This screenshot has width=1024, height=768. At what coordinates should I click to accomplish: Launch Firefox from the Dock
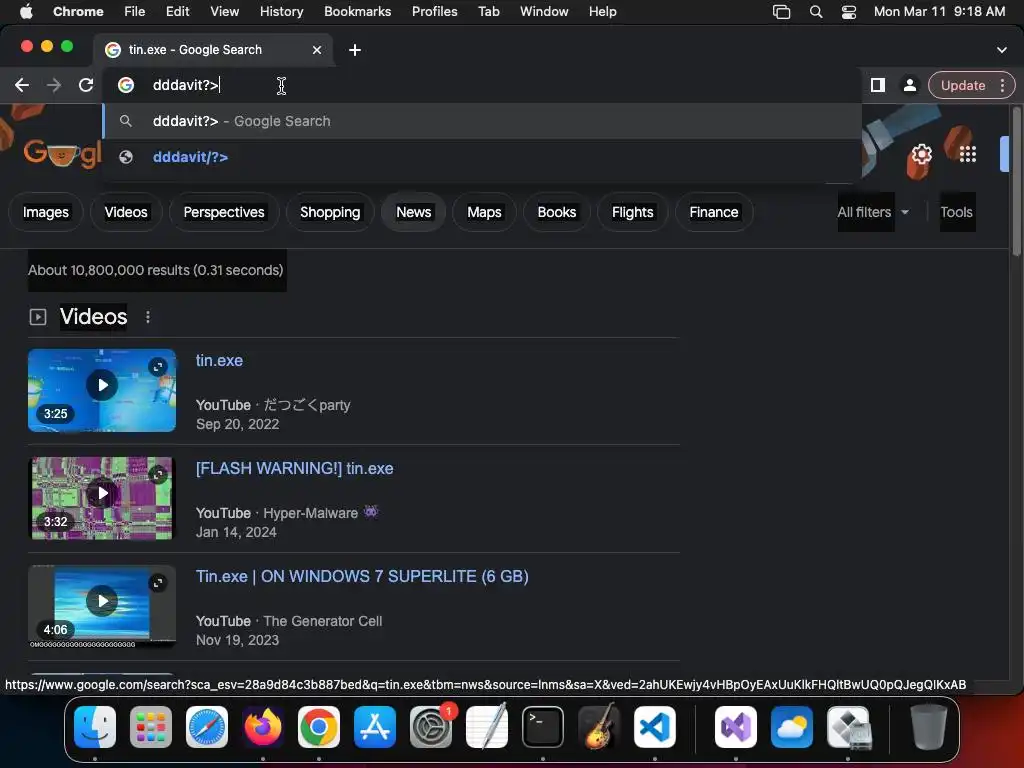pos(263,727)
